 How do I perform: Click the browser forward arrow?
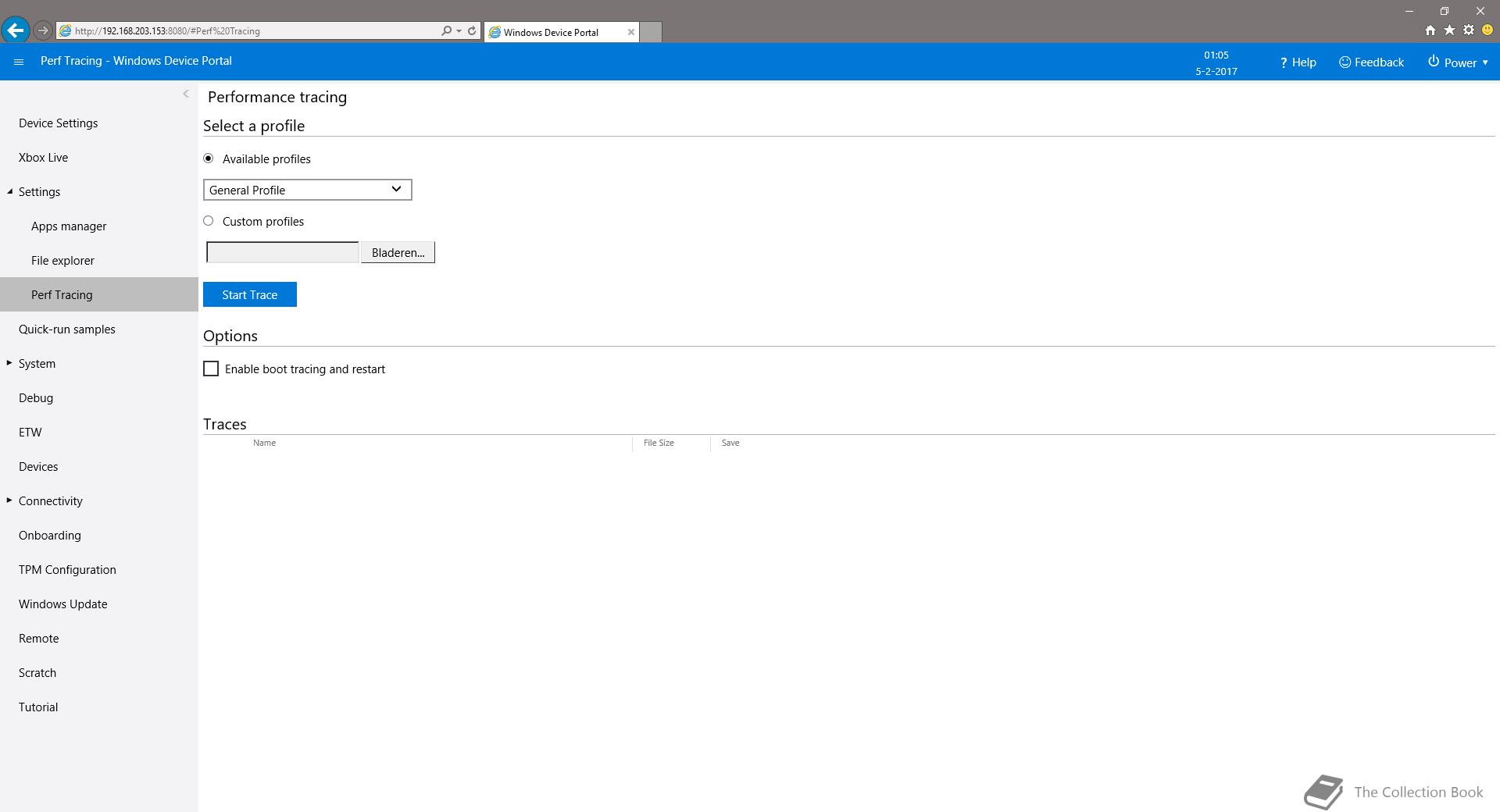pos(43,30)
